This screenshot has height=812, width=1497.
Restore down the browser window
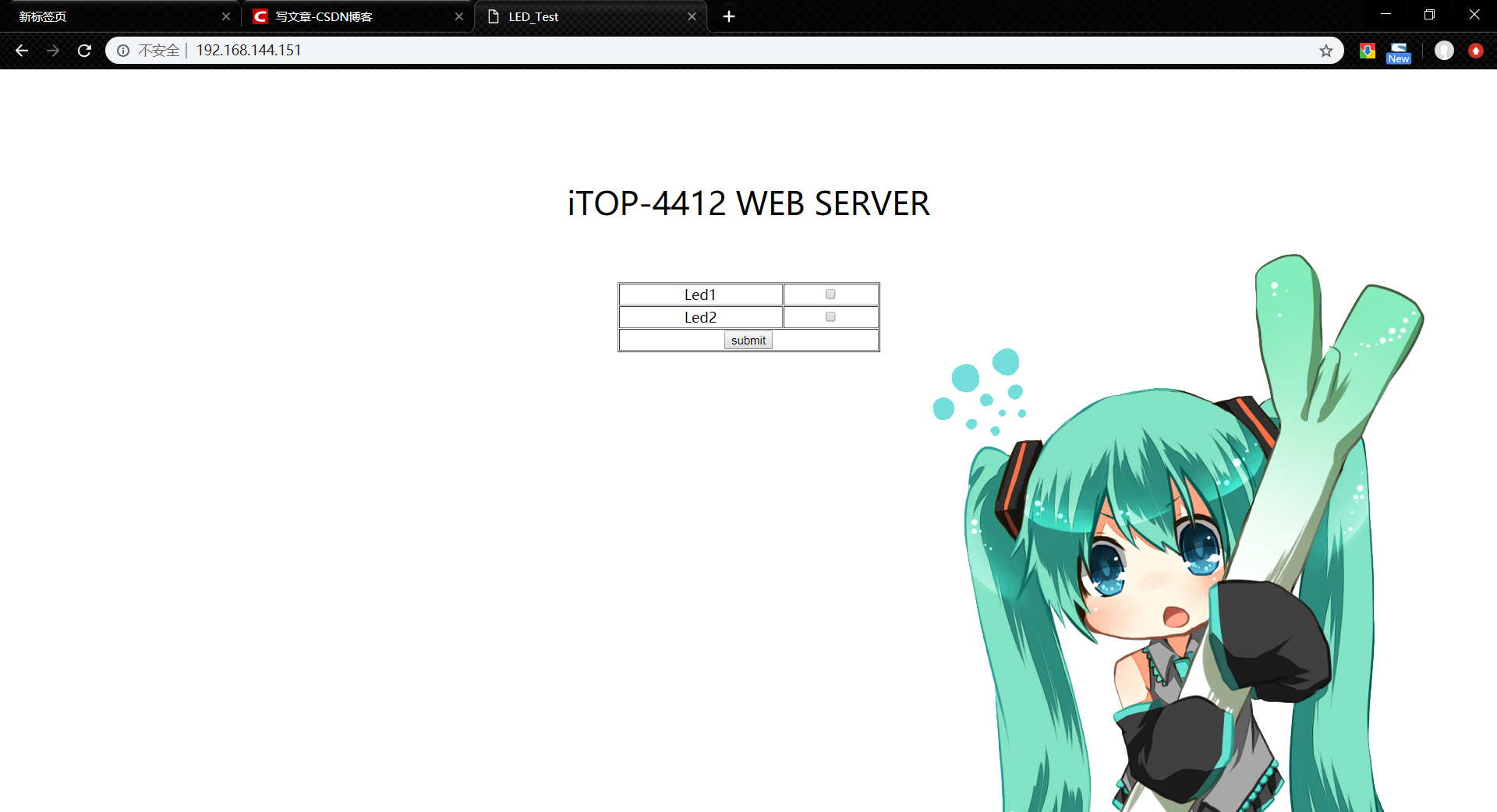click(1429, 15)
